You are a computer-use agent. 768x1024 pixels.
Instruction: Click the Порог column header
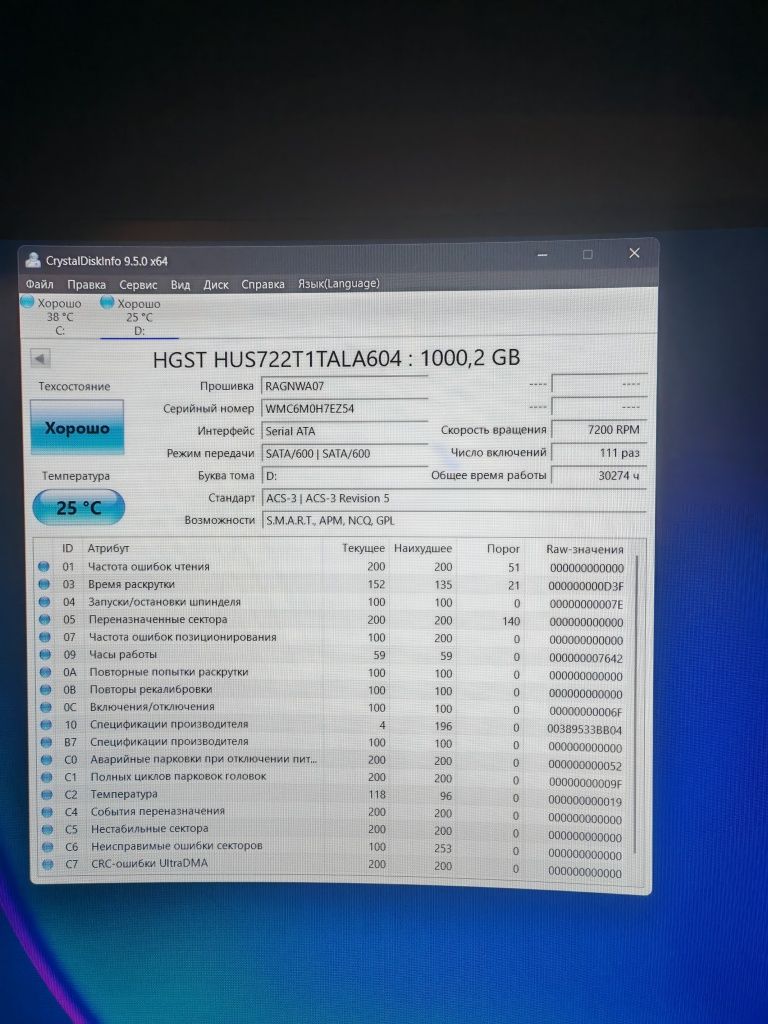503,549
